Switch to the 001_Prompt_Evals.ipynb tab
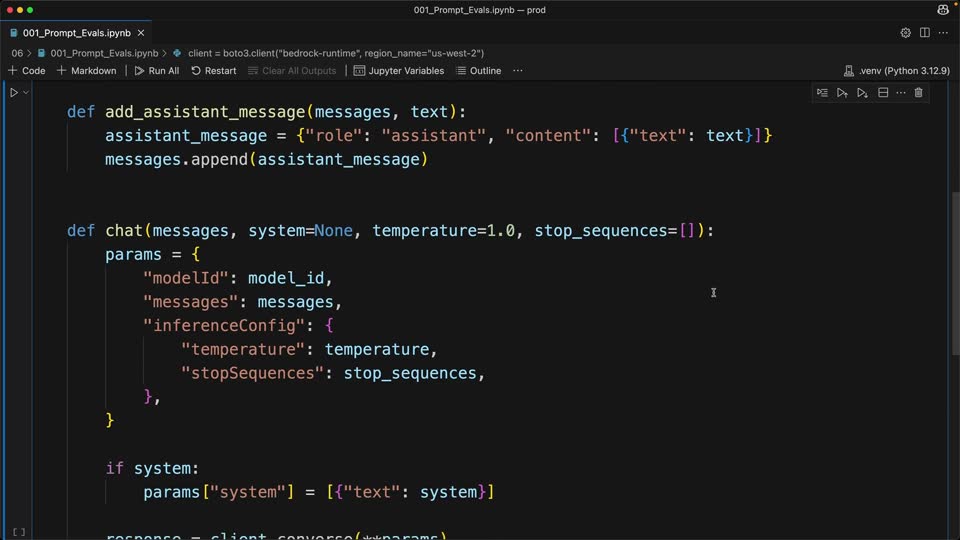Image resolution: width=960 pixels, height=540 pixels. point(77,33)
